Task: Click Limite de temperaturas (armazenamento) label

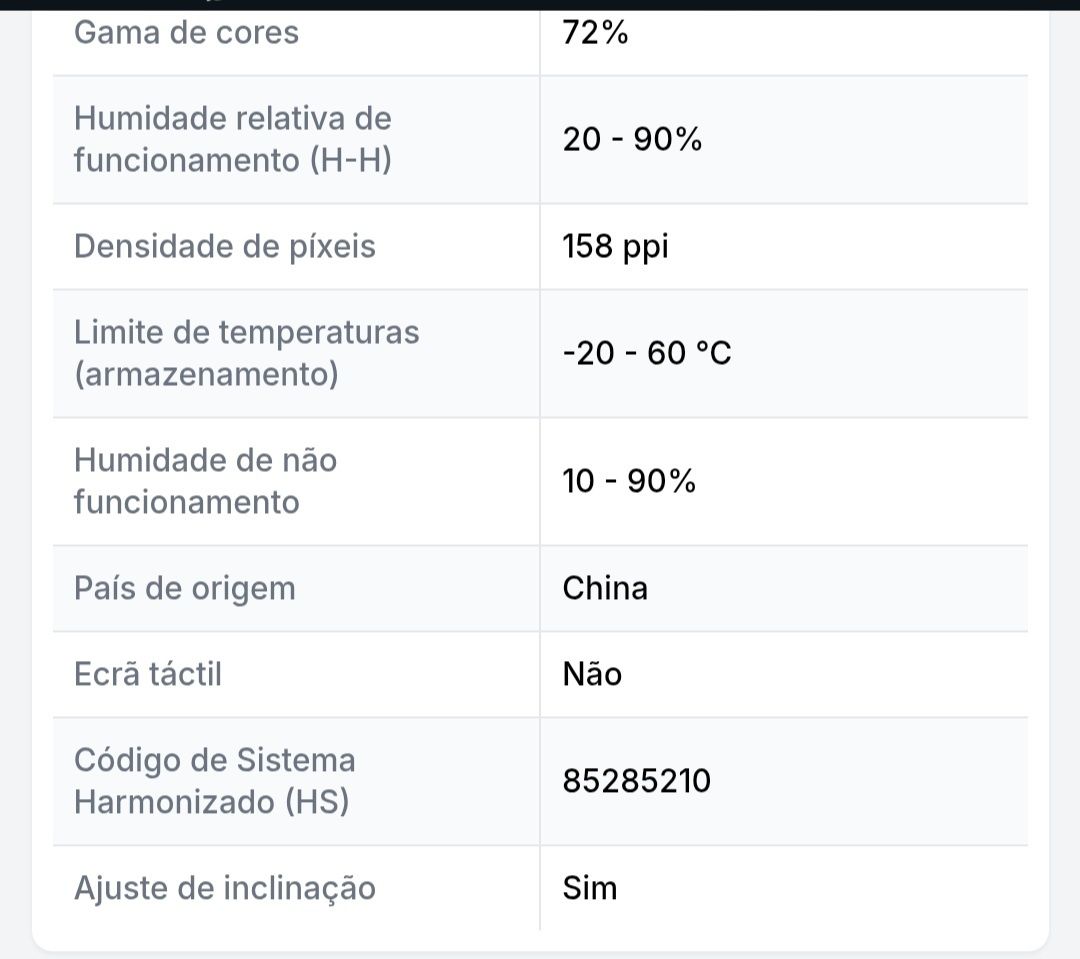Action: click(x=247, y=353)
